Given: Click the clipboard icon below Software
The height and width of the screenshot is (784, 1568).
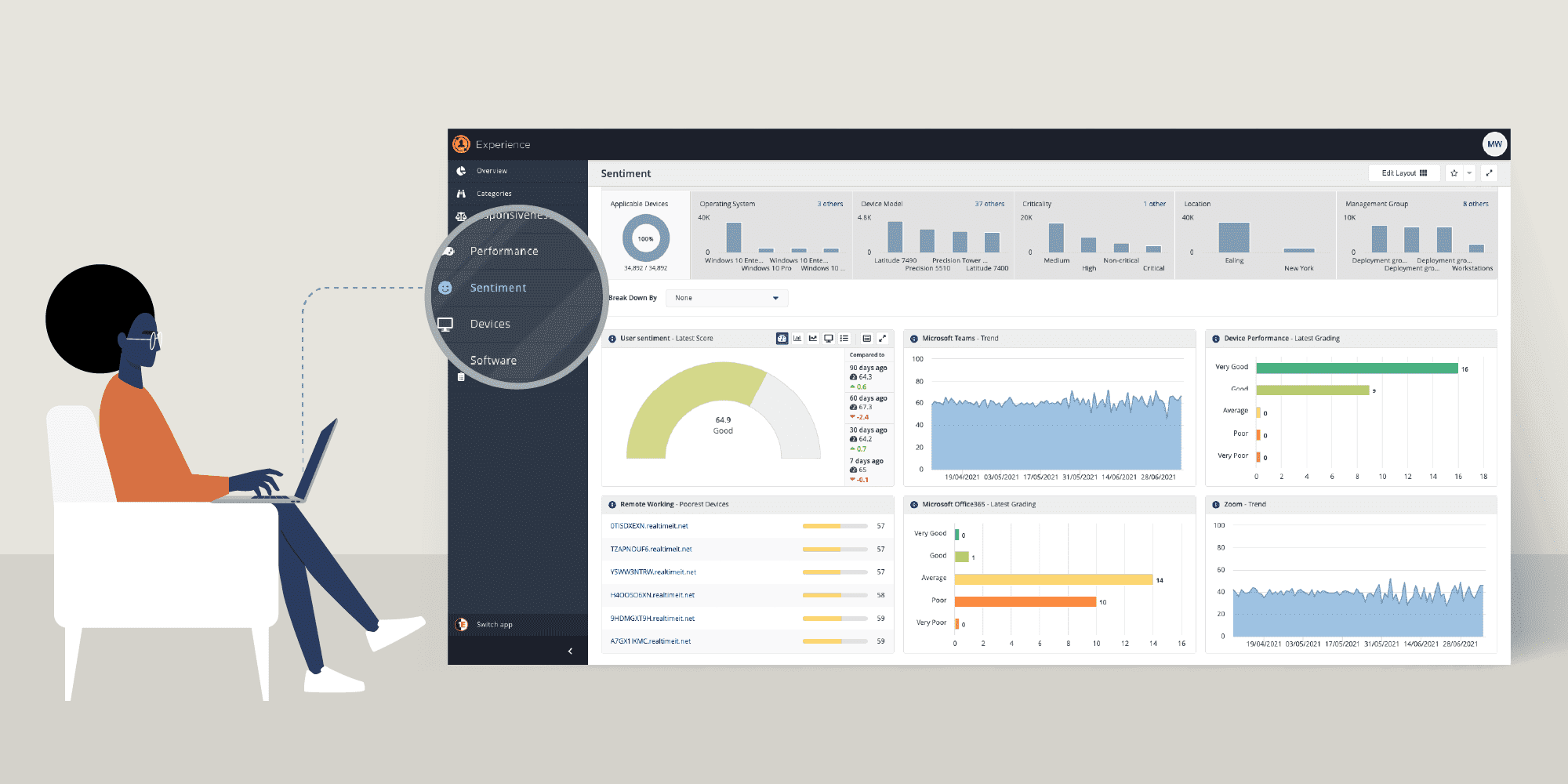Looking at the screenshot, I should [461, 377].
